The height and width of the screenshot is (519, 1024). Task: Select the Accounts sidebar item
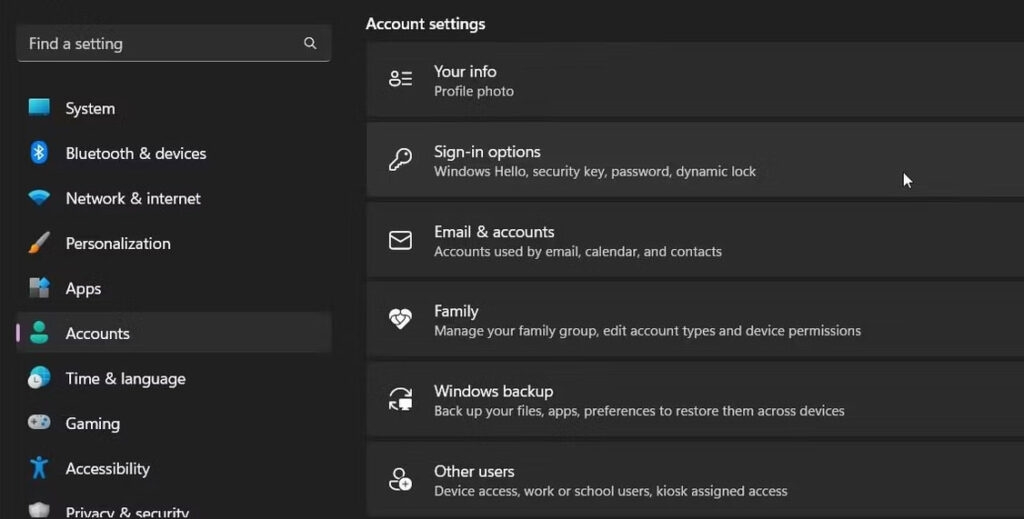click(x=174, y=333)
